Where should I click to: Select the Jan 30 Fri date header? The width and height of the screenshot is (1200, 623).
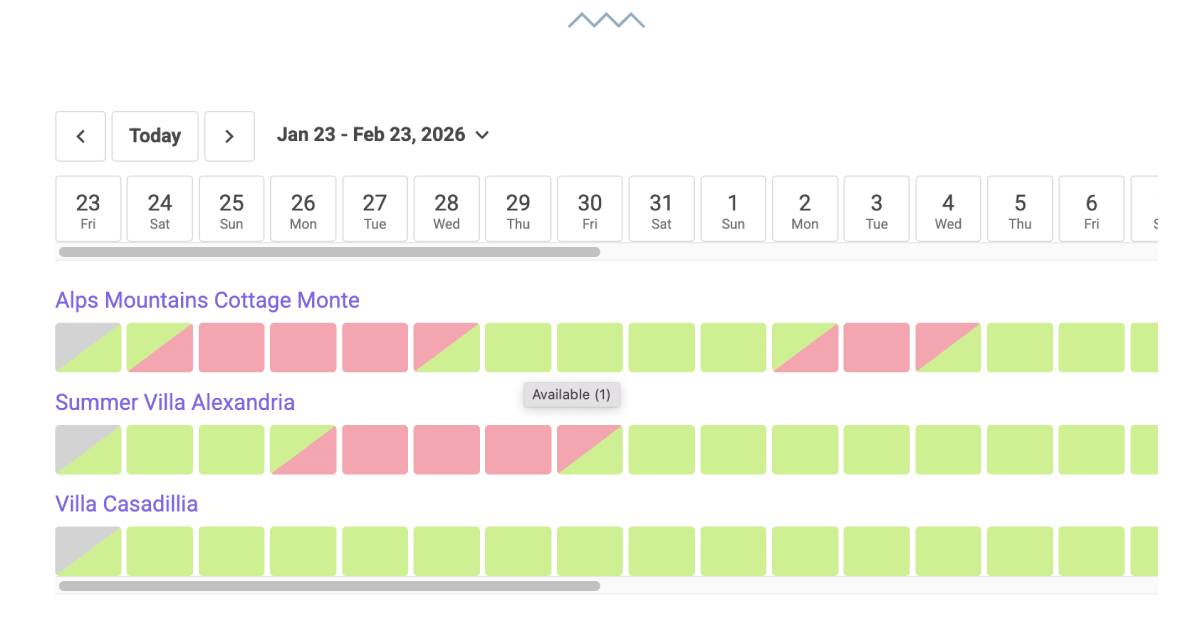[590, 208]
